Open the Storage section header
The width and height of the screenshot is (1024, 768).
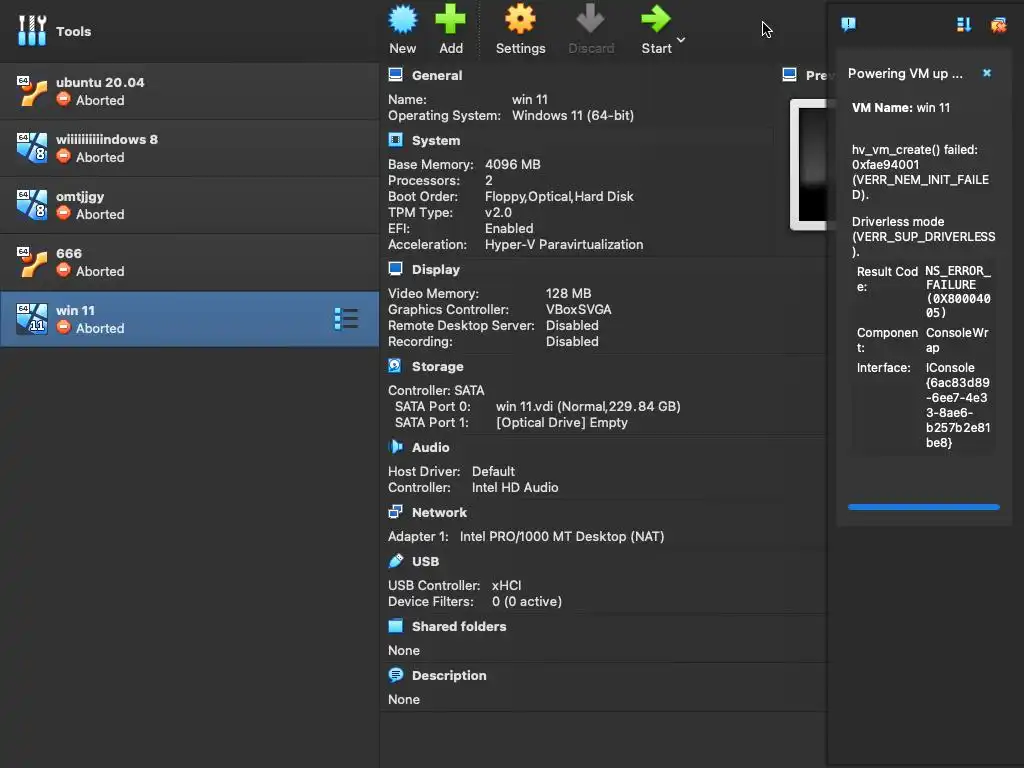coord(438,366)
